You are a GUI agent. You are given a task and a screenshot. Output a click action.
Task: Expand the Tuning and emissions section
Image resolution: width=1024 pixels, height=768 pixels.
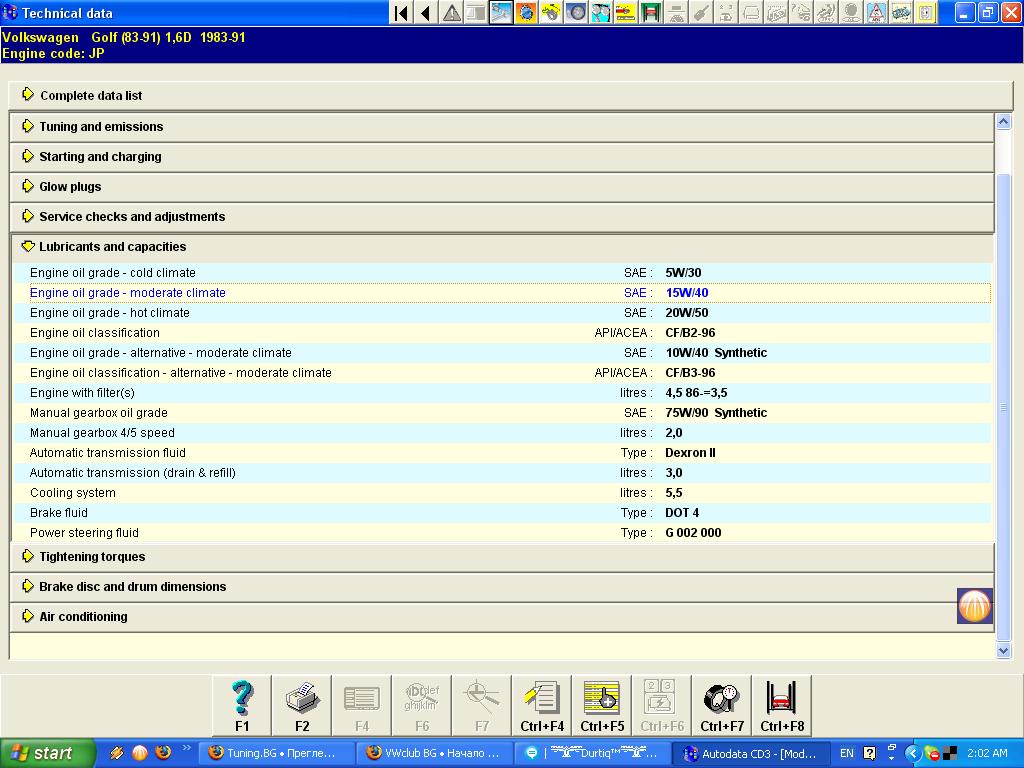(x=100, y=127)
